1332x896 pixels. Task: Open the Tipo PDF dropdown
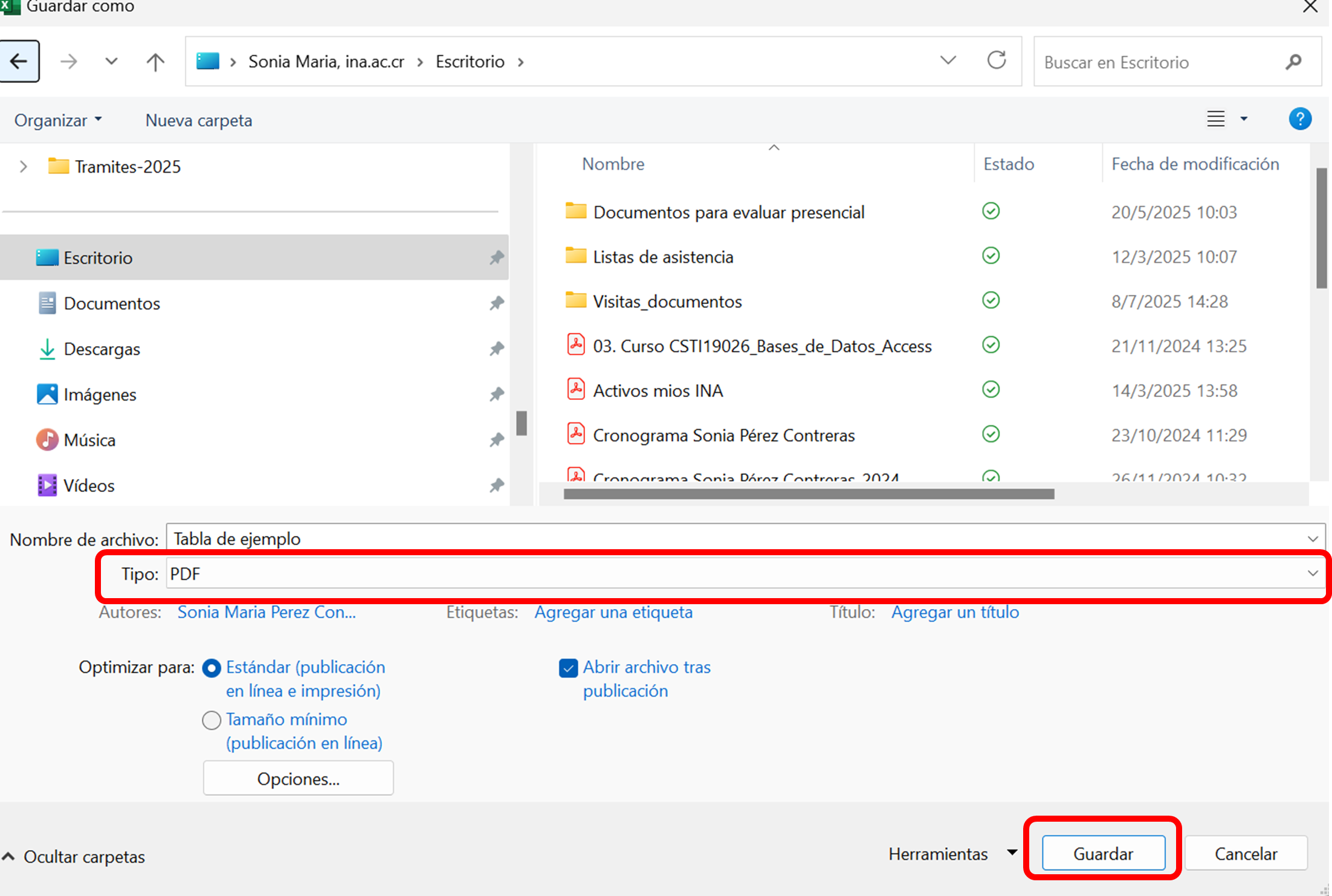[x=1312, y=573]
